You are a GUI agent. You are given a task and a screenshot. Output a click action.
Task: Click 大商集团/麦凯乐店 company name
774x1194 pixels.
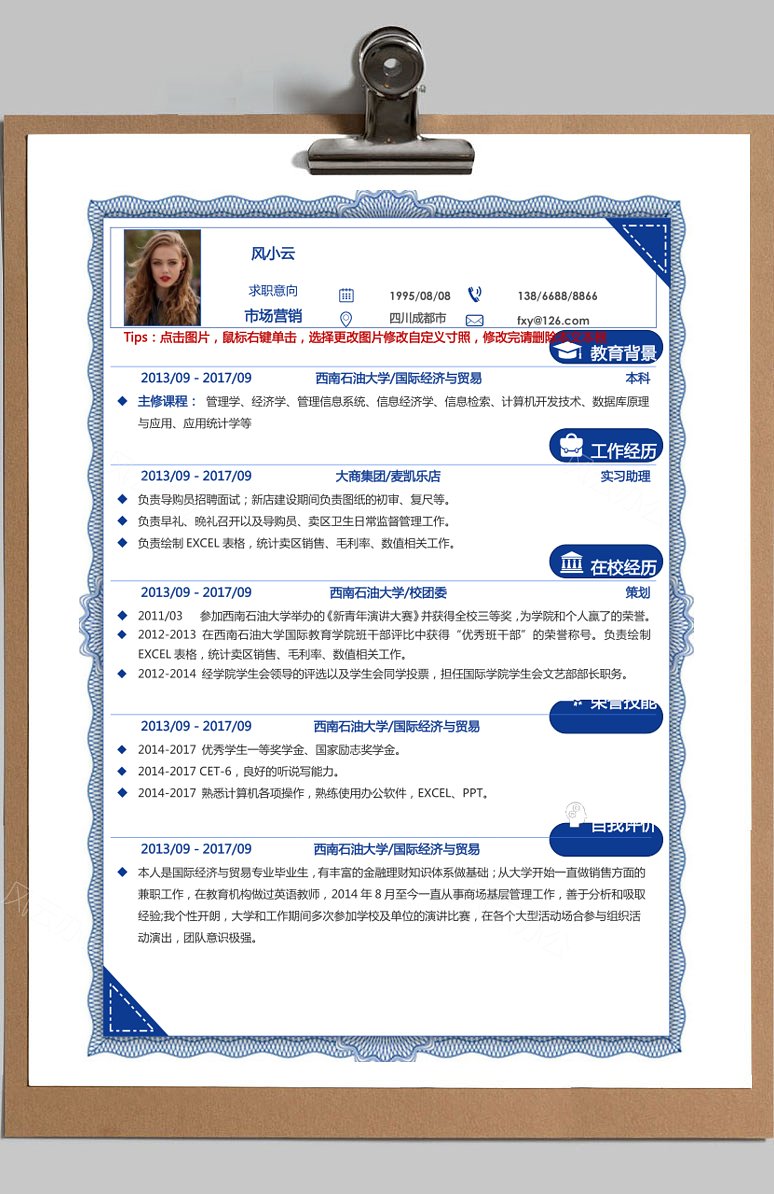coord(388,476)
